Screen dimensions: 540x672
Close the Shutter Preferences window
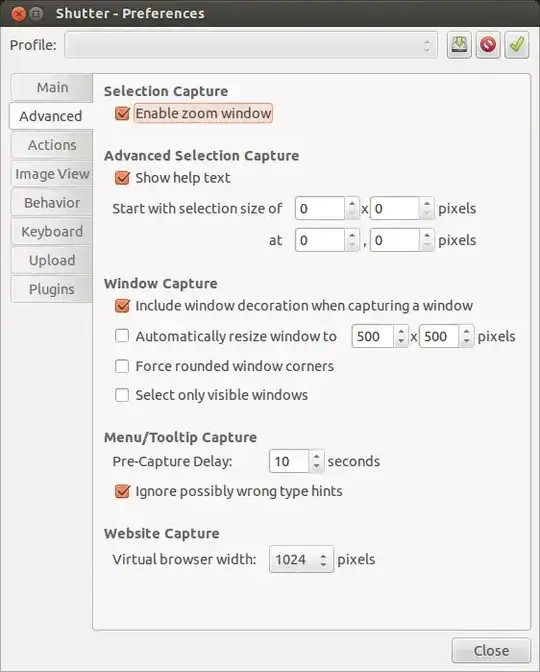[18, 14]
